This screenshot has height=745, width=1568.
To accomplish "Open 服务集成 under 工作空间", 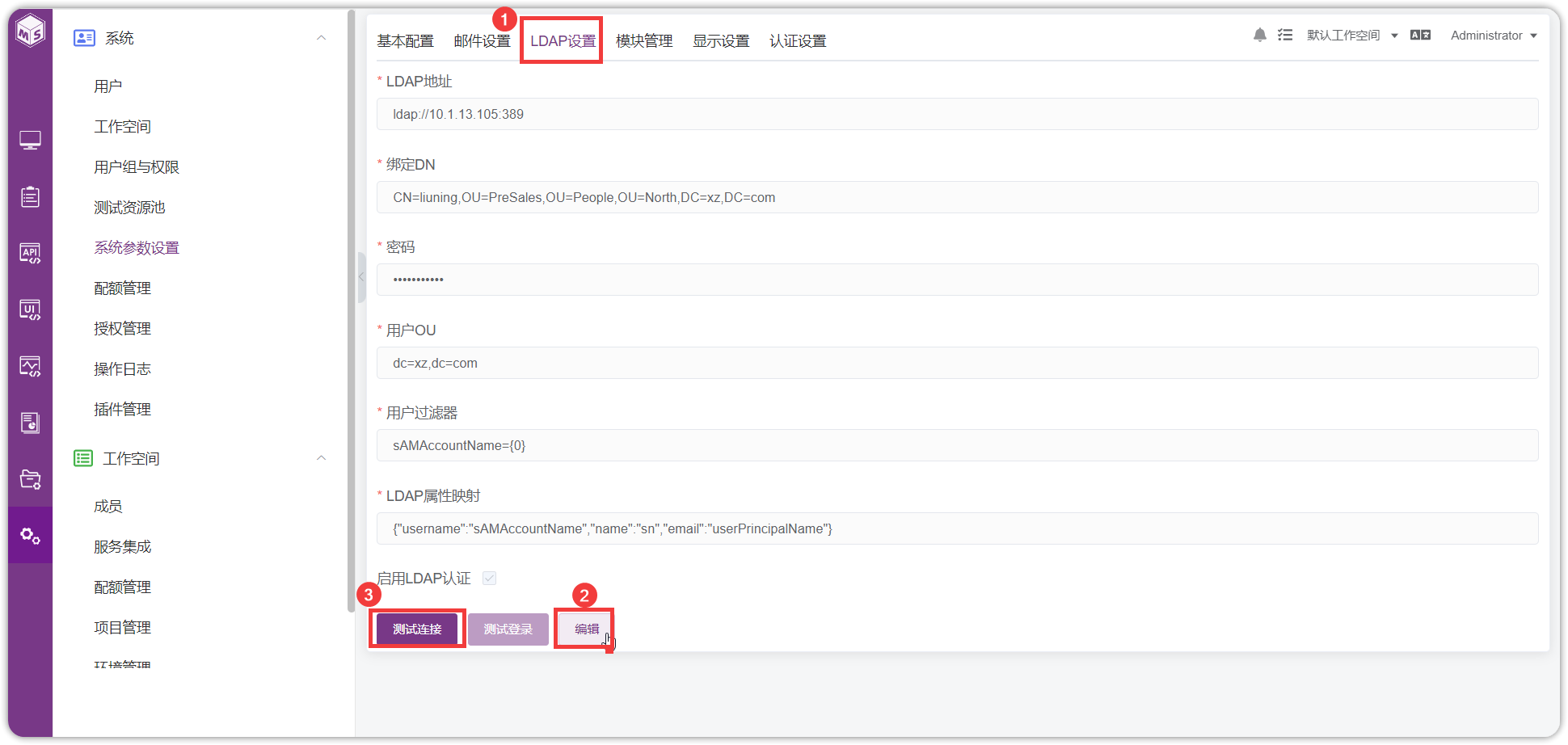I will click(122, 547).
